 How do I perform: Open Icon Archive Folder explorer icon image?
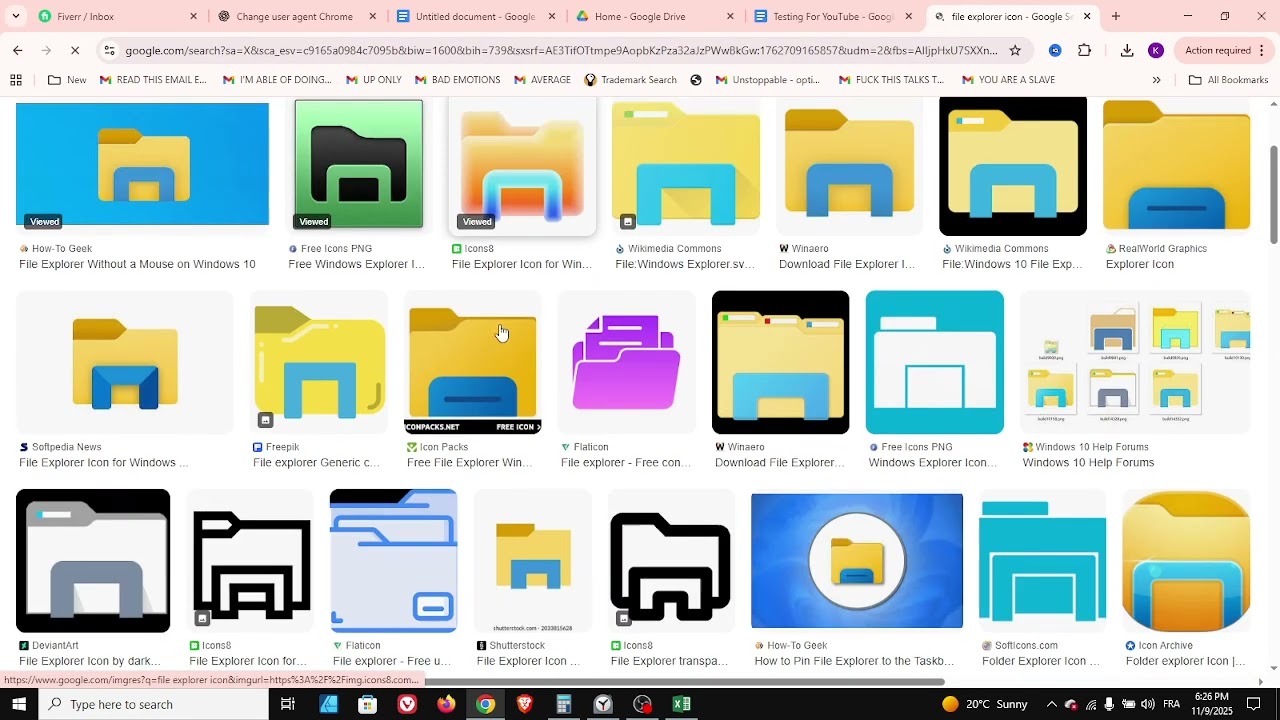[x=1186, y=561]
